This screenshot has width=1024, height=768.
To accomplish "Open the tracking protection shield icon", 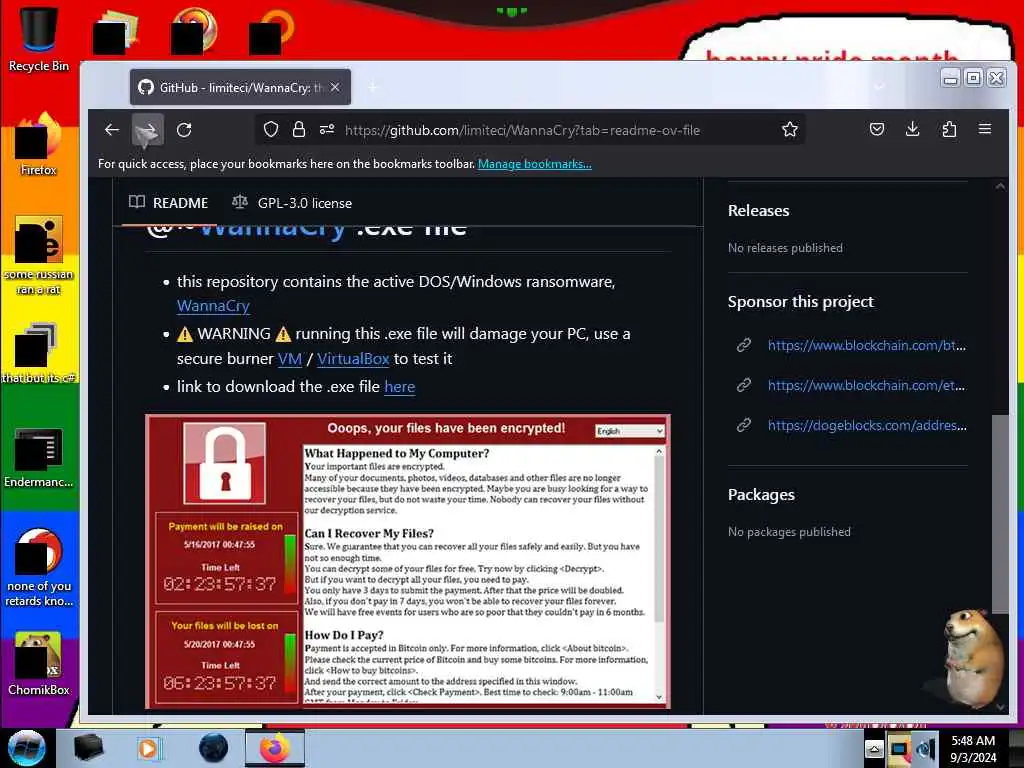I will pyautogui.click(x=271, y=129).
